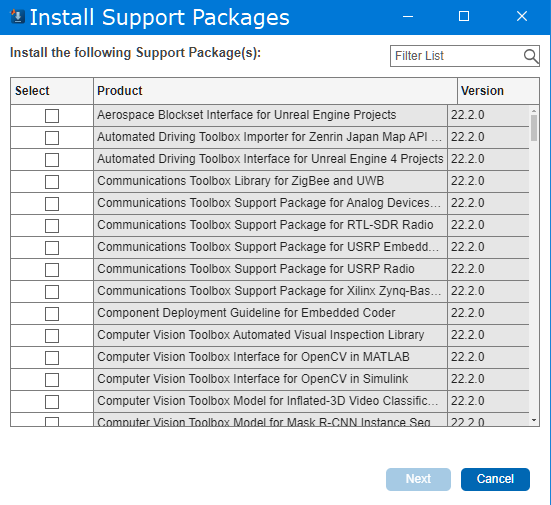Screen dimensions: 551x505
Task: Click 'Communications Toolbox Support Package for USRP Embedd...' row
Action: point(271,247)
